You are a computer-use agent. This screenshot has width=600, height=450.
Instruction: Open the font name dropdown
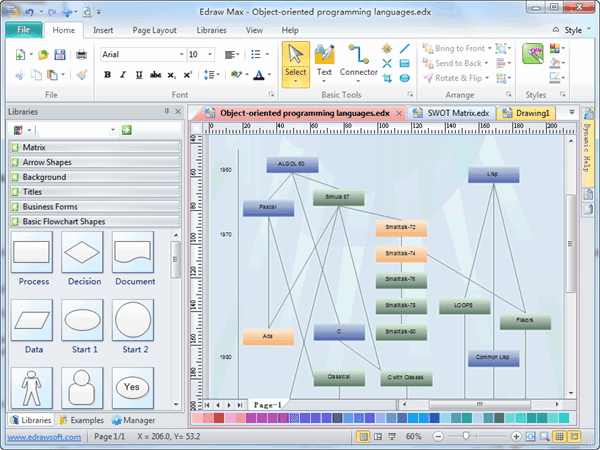pyautogui.click(x=181, y=54)
